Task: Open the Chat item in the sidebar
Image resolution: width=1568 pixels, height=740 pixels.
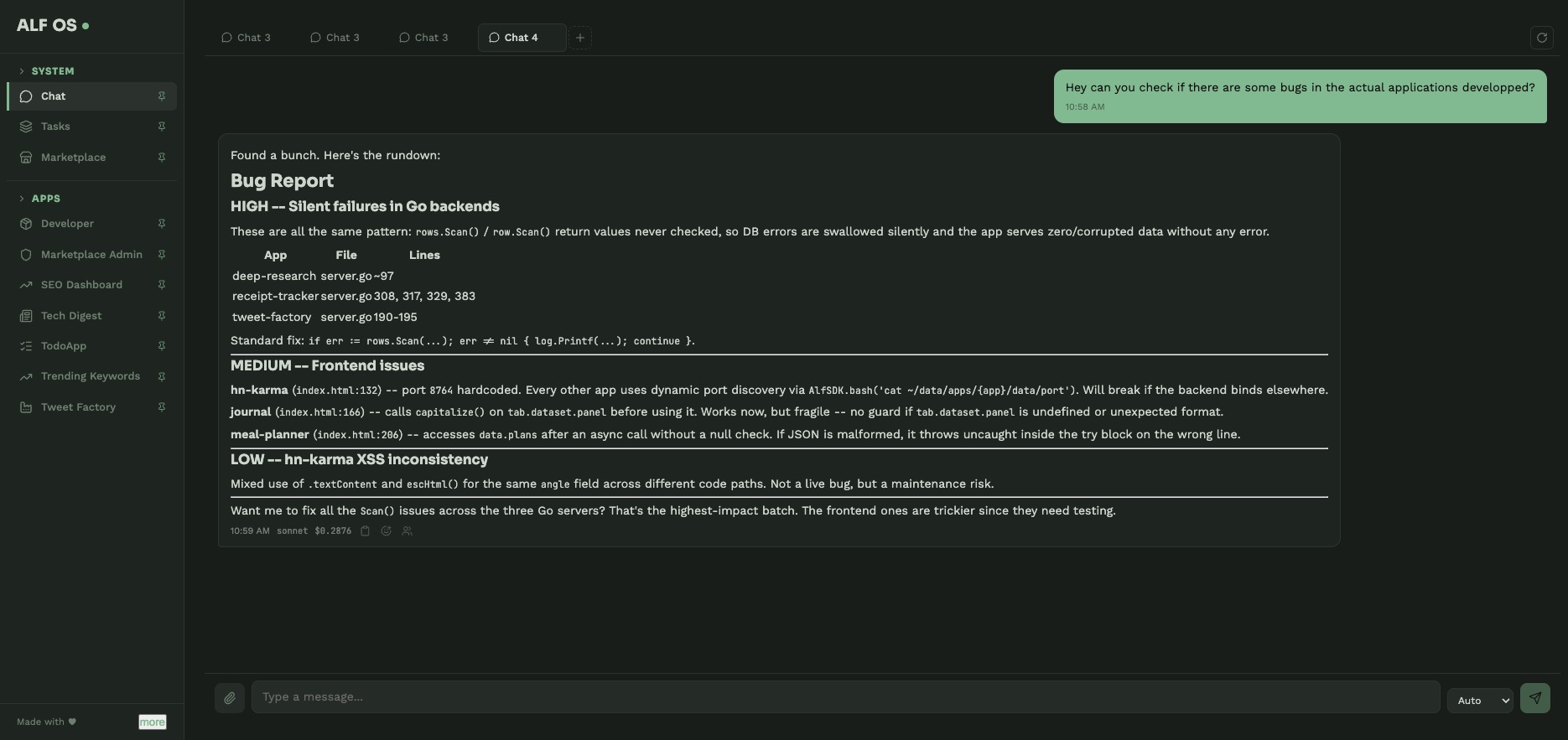Action: pyautogui.click(x=91, y=96)
